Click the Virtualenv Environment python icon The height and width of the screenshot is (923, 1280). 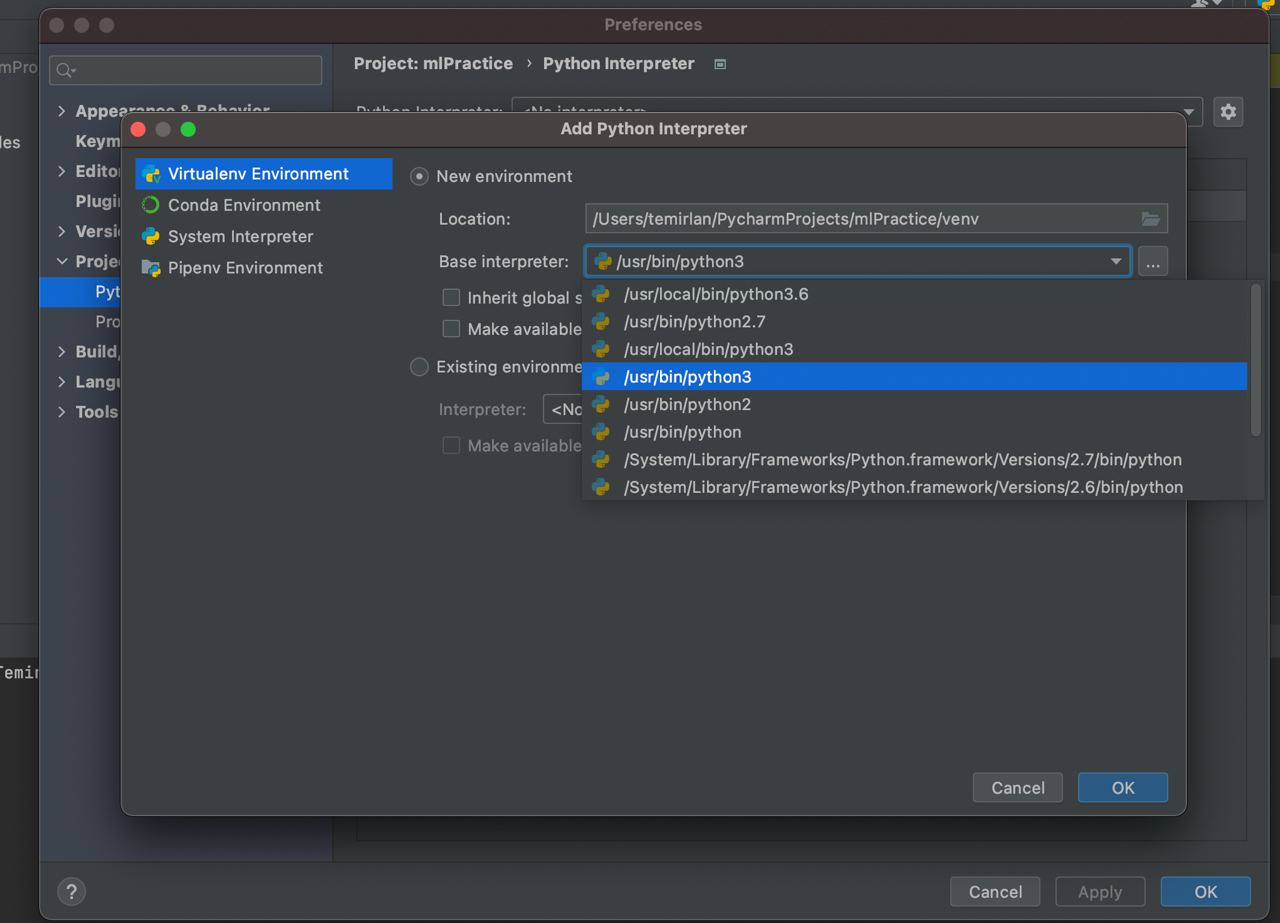click(x=151, y=174)
